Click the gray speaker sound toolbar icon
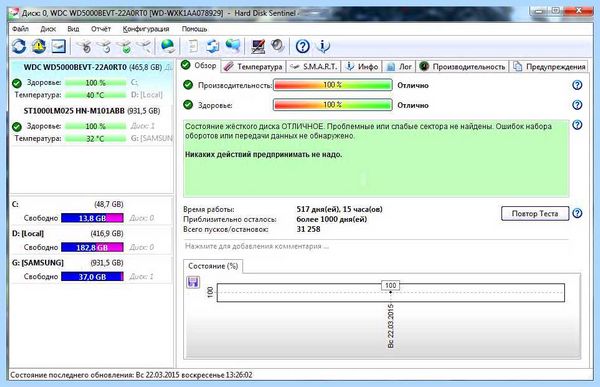The image size is (600, 387). (x=278, y=46)
